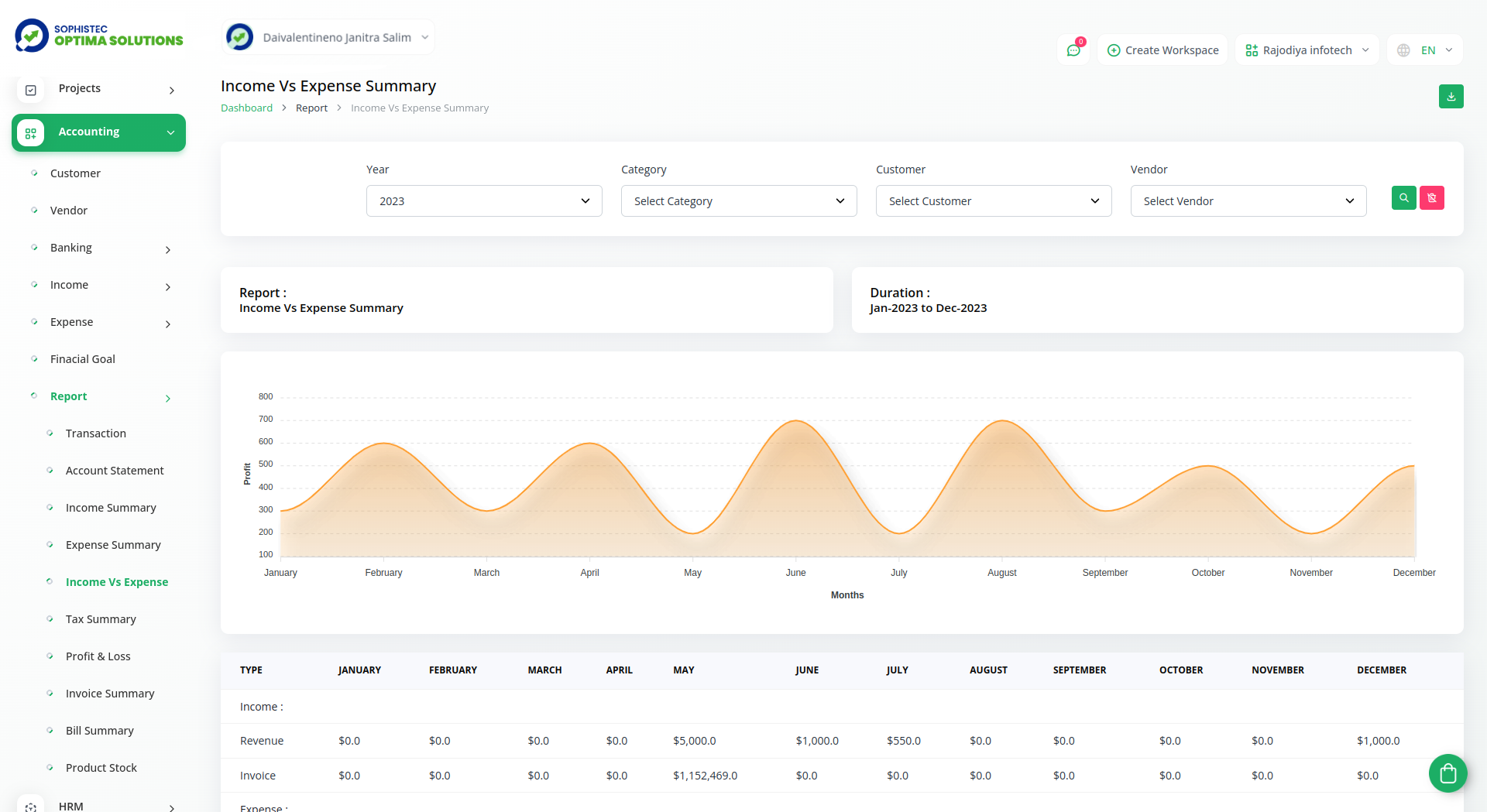Image resolution: width=1487 pixels, height=812 pixels.
Task: Click the Create Workspace button
Action: [1162, 50]
